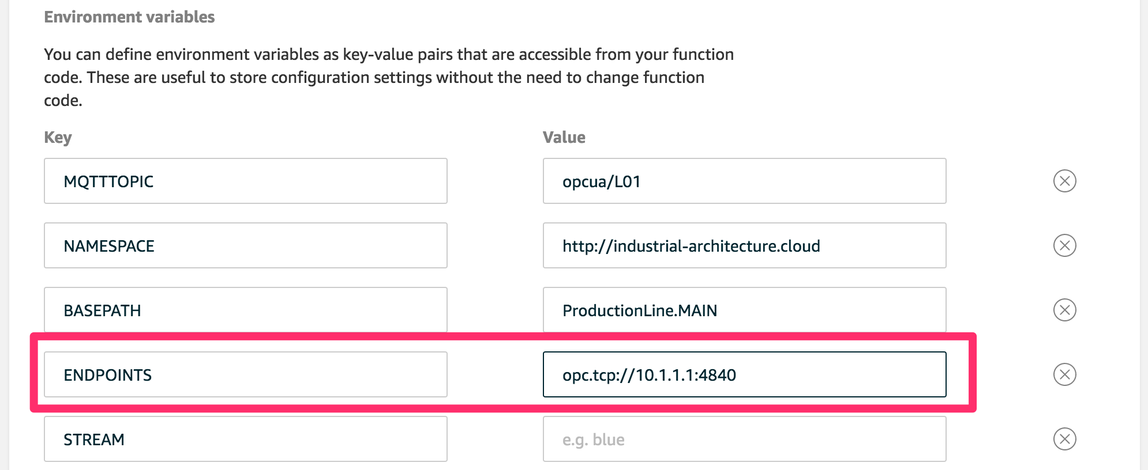Click the Value column label
The width and height of the screenshot is (1148, 470).
(x=564, y=137)
